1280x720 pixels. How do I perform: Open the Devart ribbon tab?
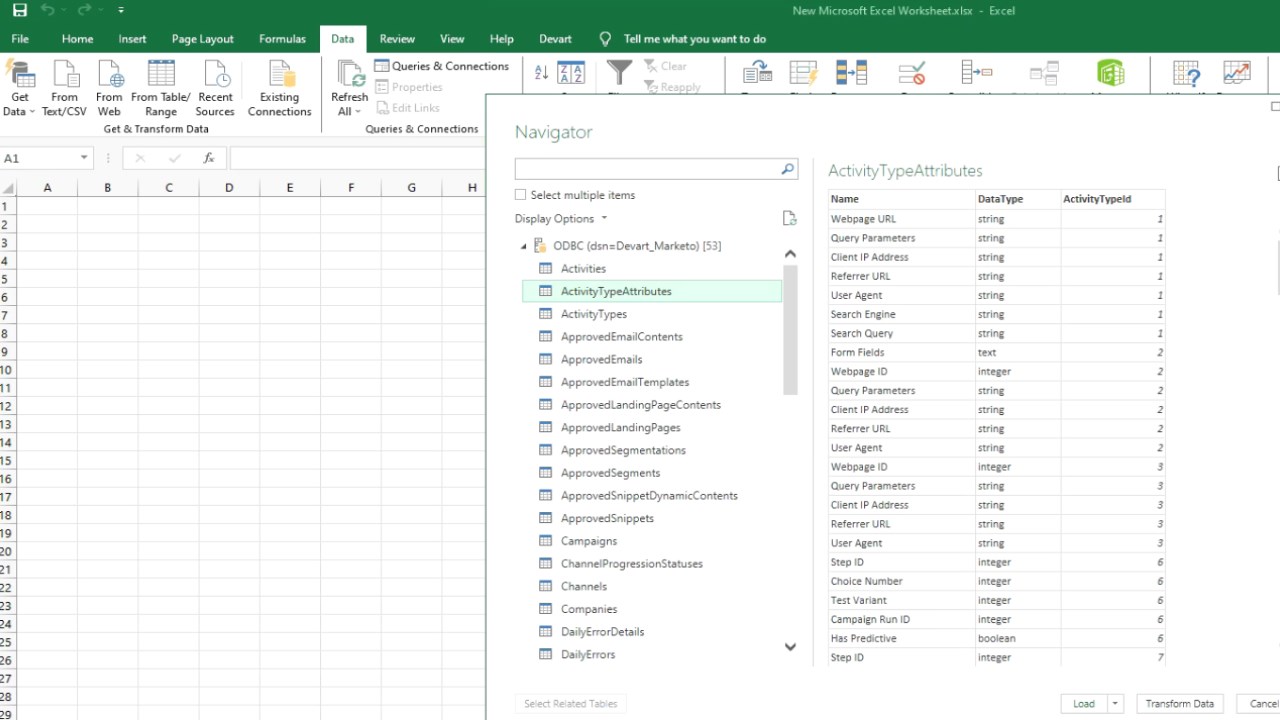555,39
